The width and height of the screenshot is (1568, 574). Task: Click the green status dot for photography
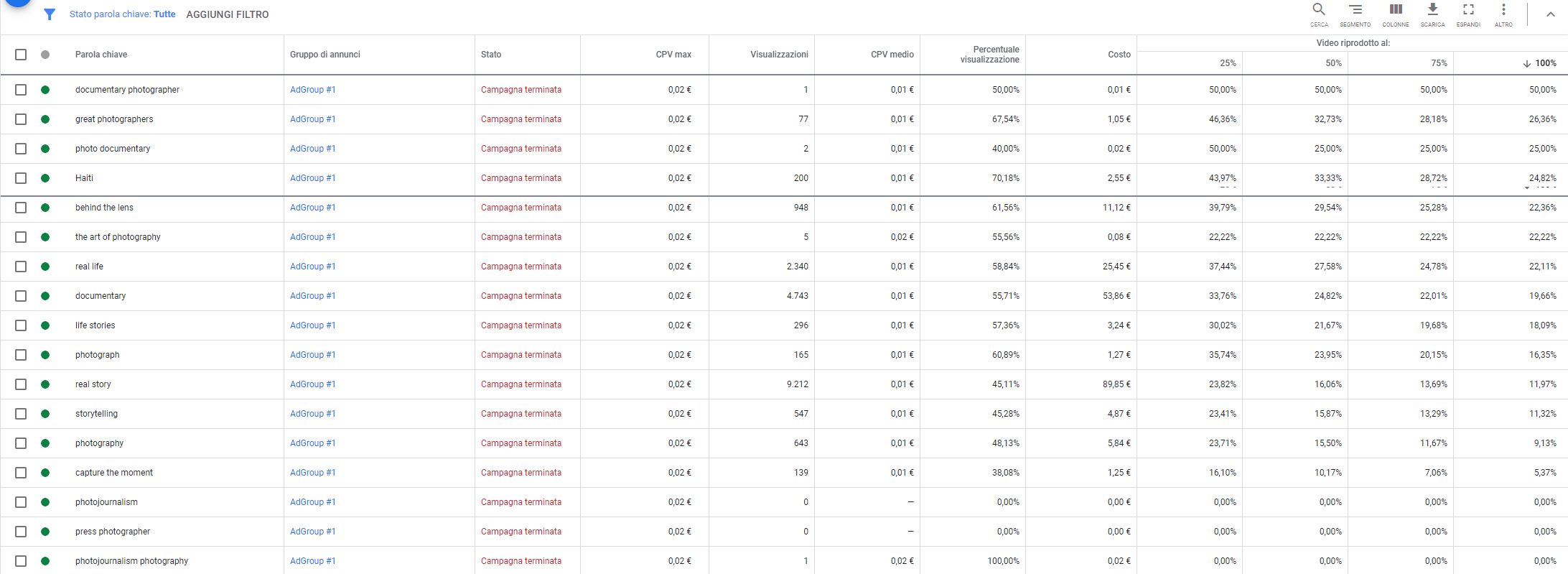point(45,443)
